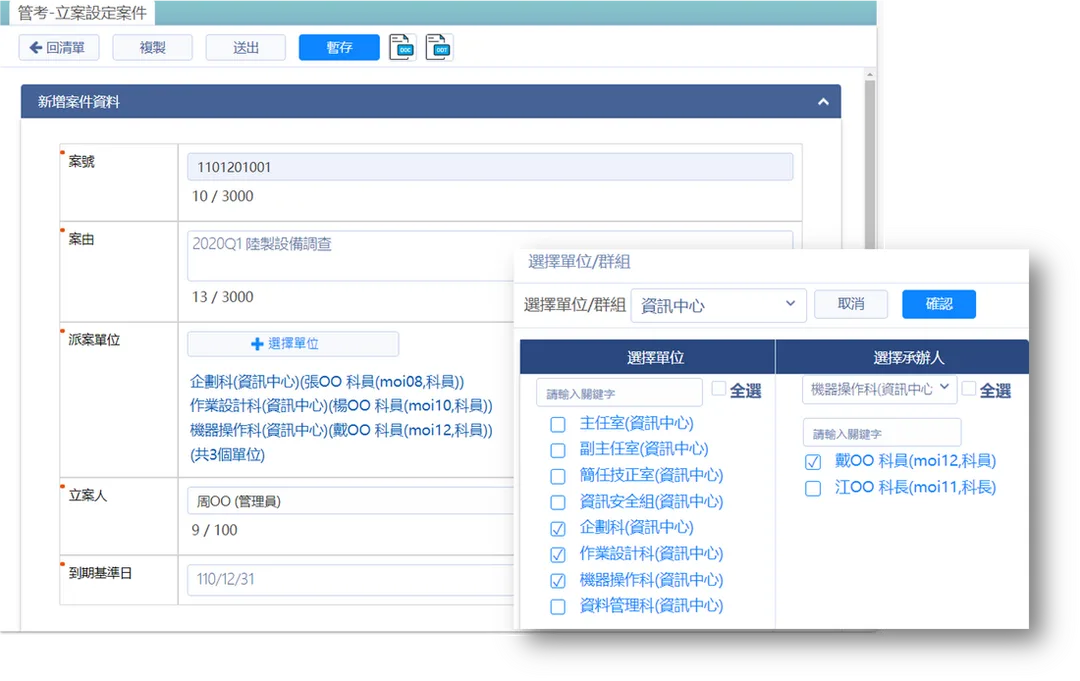Export the case as ODT file icon
Screen dimensions: 1080x681
coord(439,48)
